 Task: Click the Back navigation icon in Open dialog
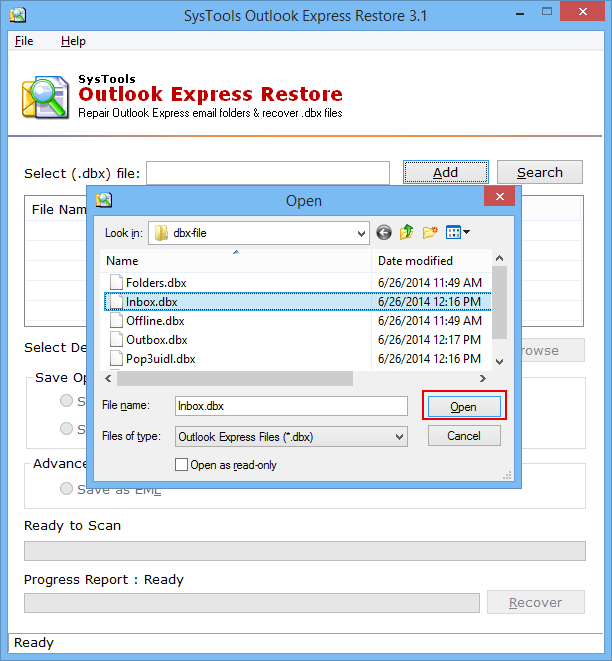(384, 233)
